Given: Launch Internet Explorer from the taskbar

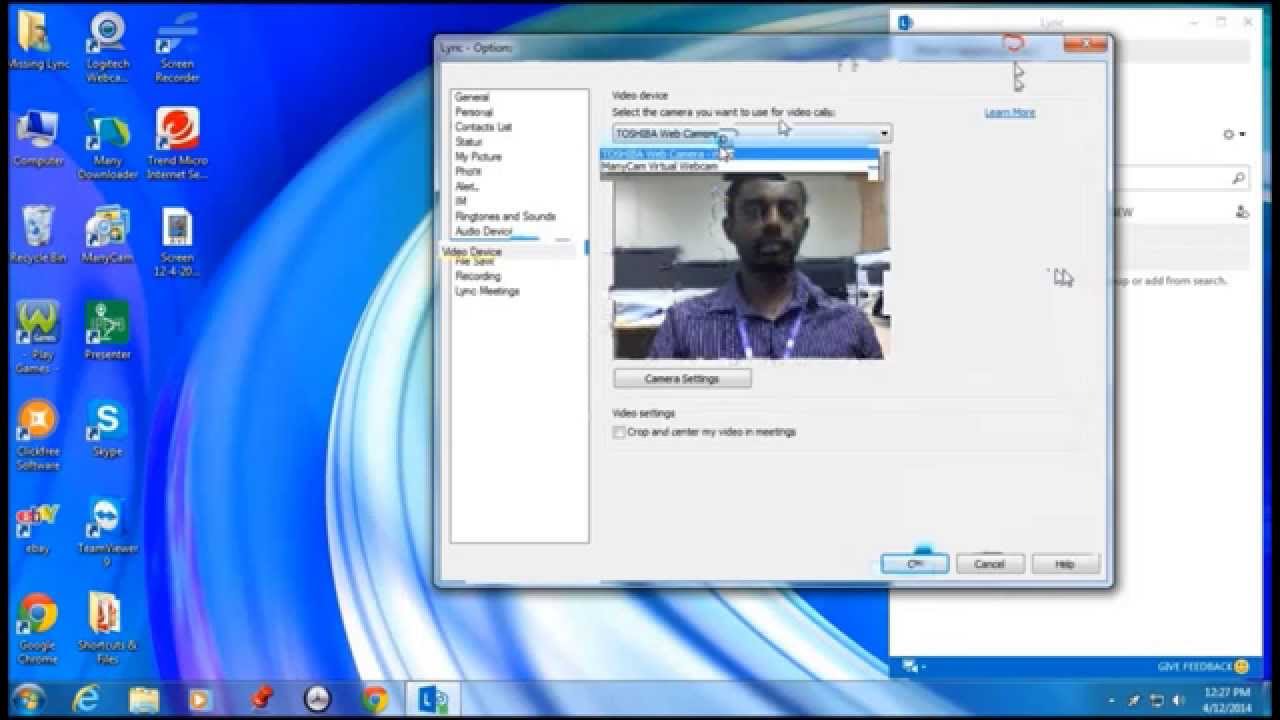Looking at the screenshot, I should (87, 698).
